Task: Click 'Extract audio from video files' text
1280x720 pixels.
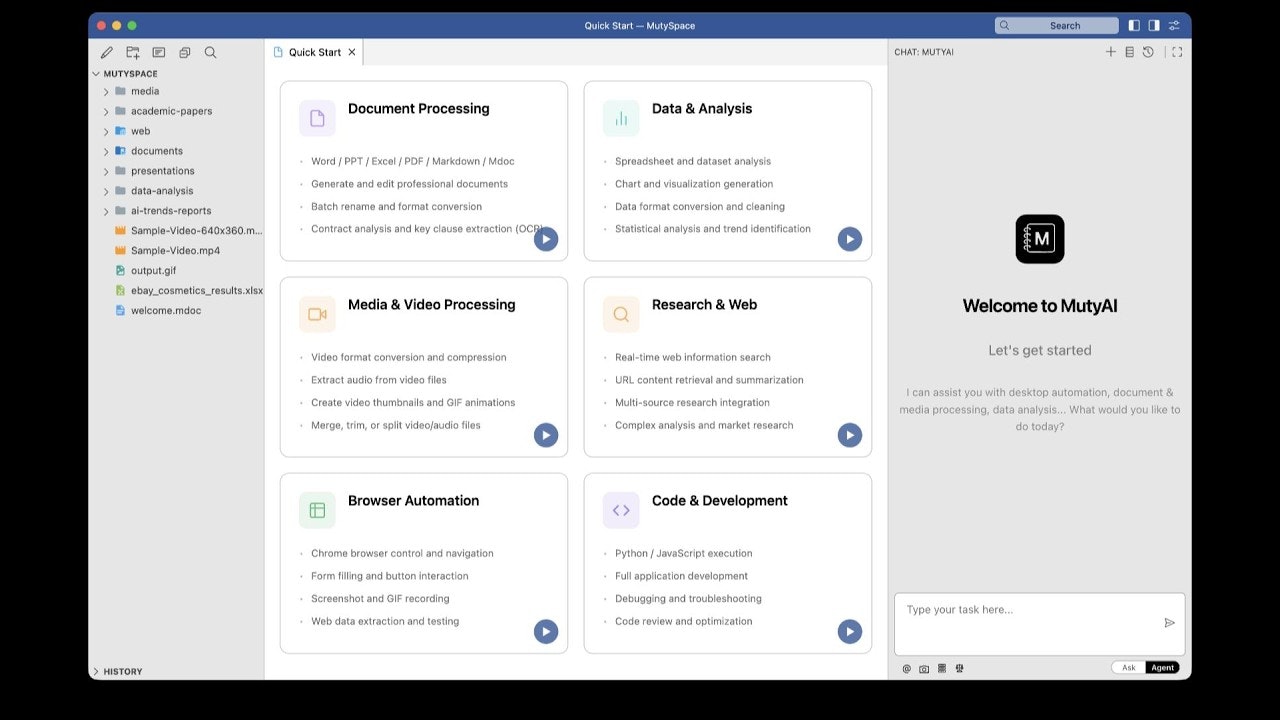Action: 379,380
